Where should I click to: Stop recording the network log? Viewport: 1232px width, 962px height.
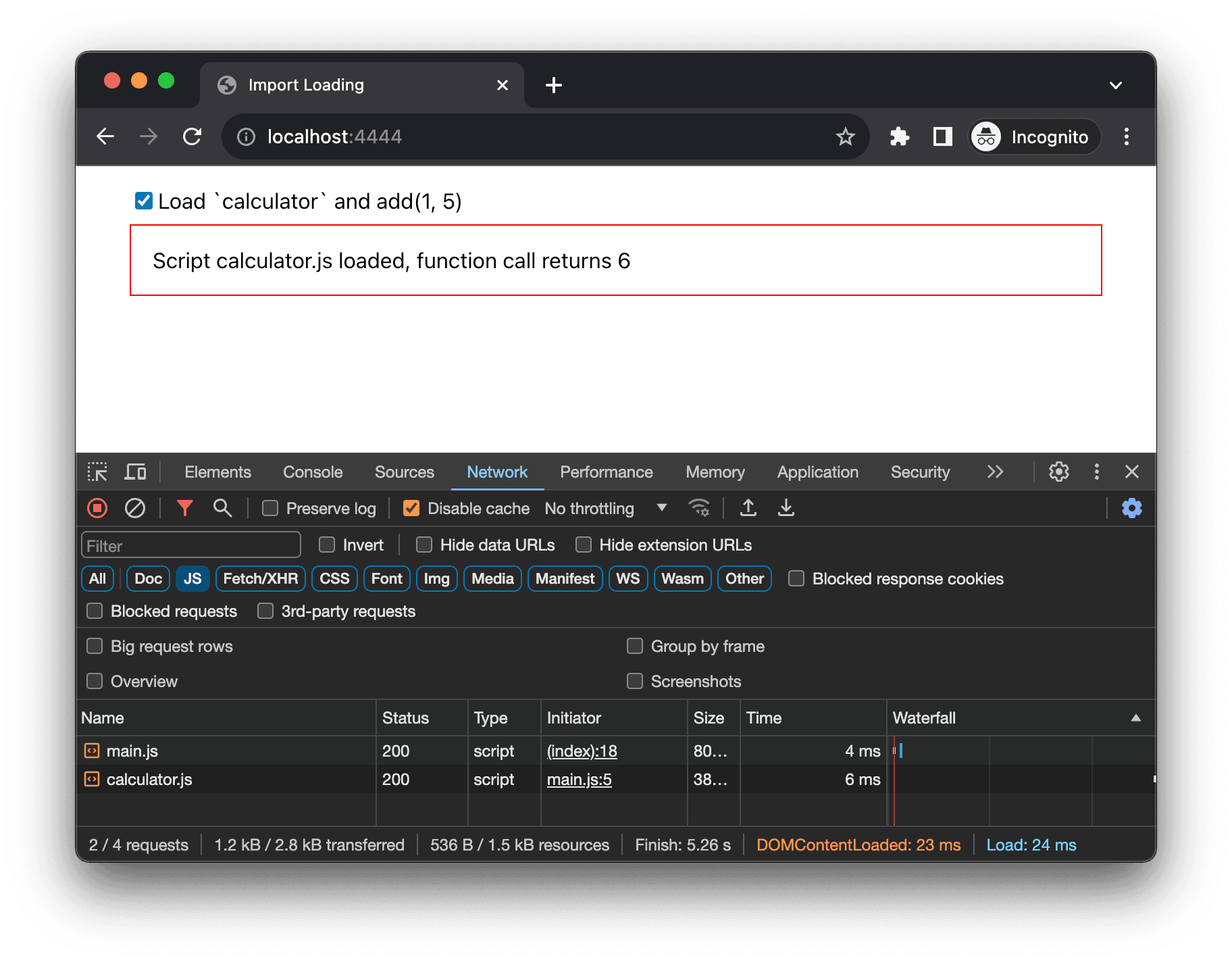tap(97, 508)
